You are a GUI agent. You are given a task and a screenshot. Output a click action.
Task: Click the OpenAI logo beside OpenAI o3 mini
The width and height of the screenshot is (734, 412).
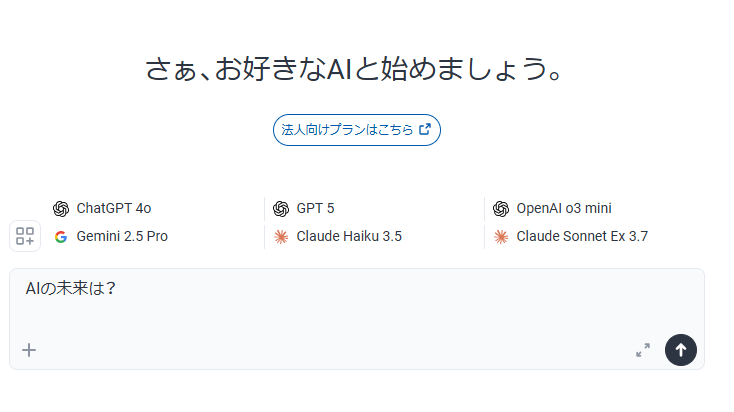coord(501,209)
